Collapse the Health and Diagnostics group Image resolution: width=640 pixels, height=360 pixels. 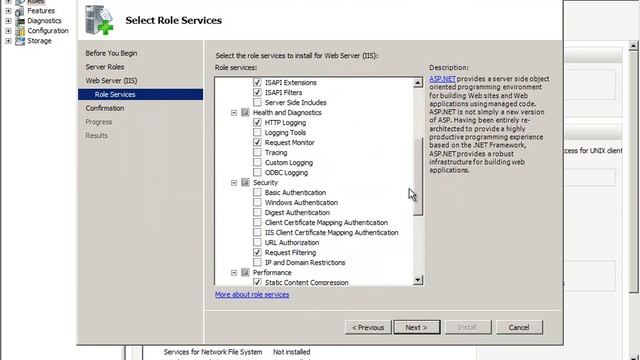point(234,113)
